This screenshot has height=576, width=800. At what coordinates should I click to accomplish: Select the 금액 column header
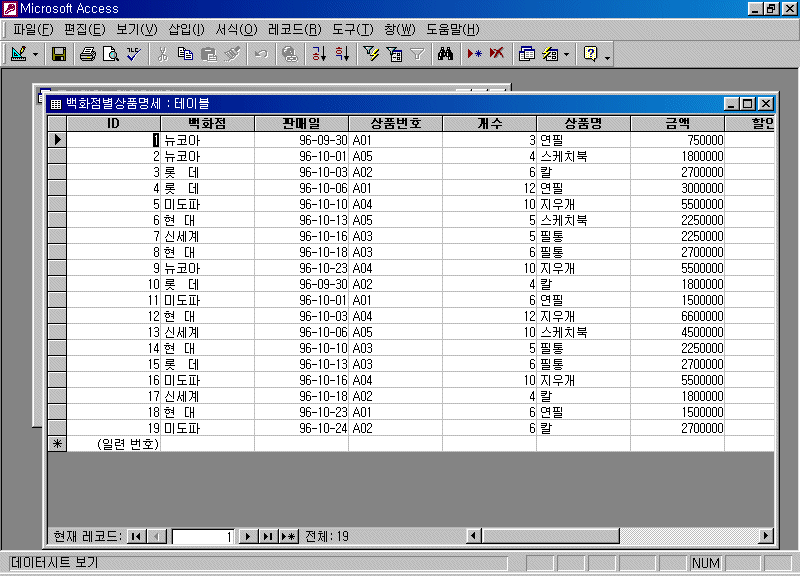pyautogui.click(x=678, y=123)
